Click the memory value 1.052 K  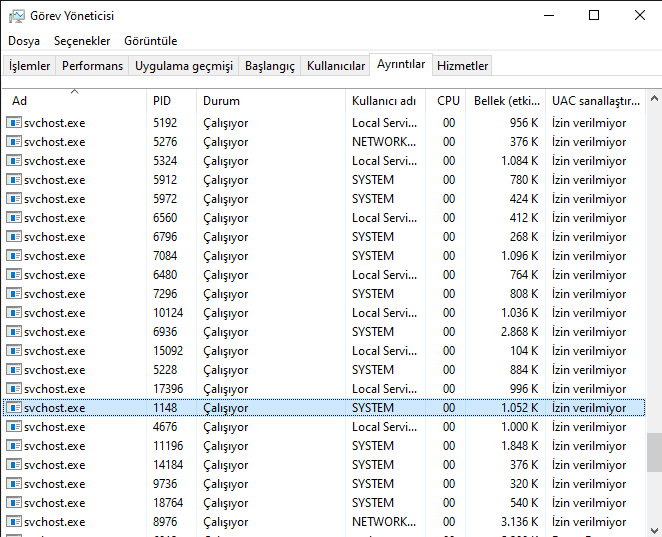point(519,408)
